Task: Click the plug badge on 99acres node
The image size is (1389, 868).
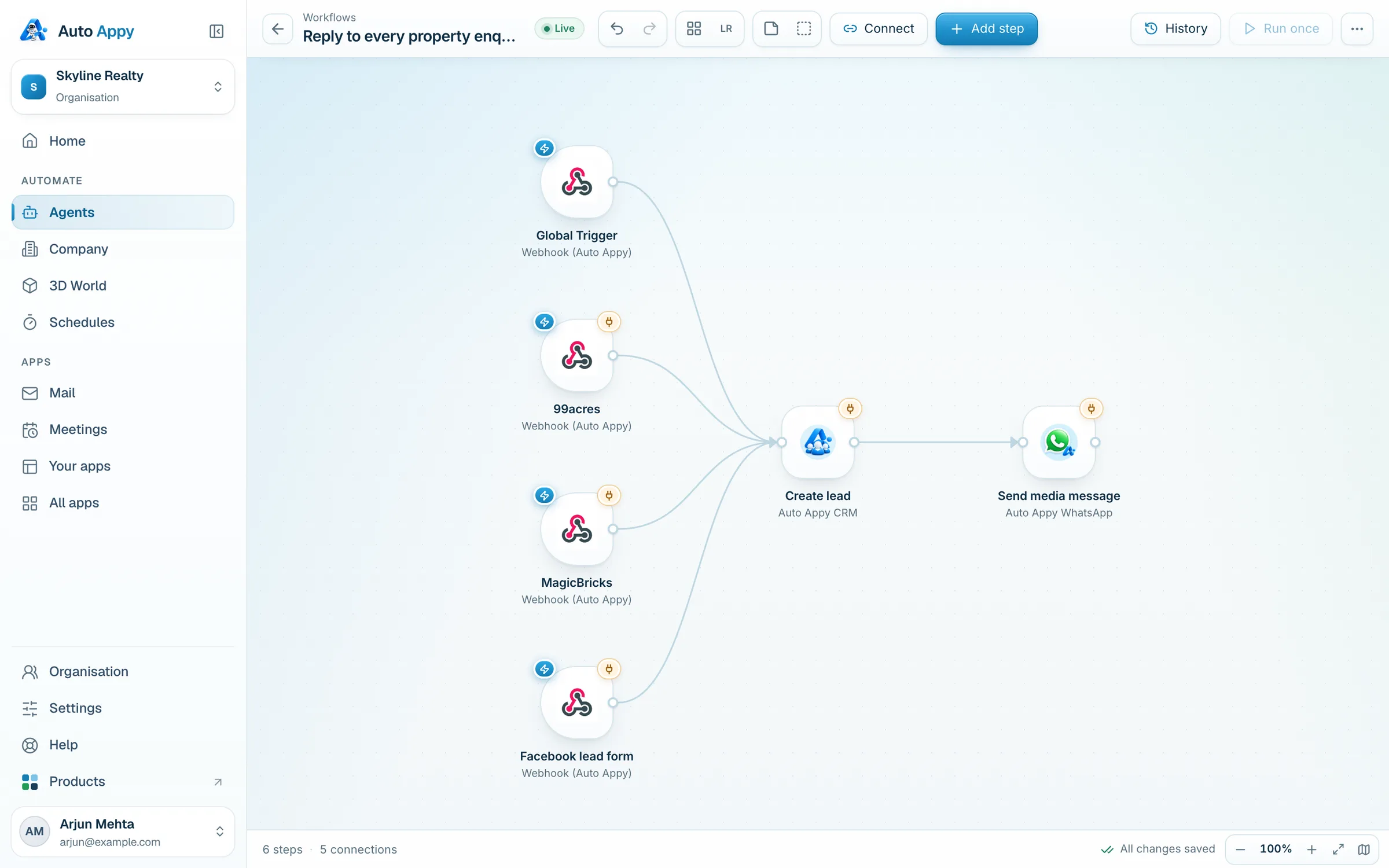Action: [x=609, y=322]
